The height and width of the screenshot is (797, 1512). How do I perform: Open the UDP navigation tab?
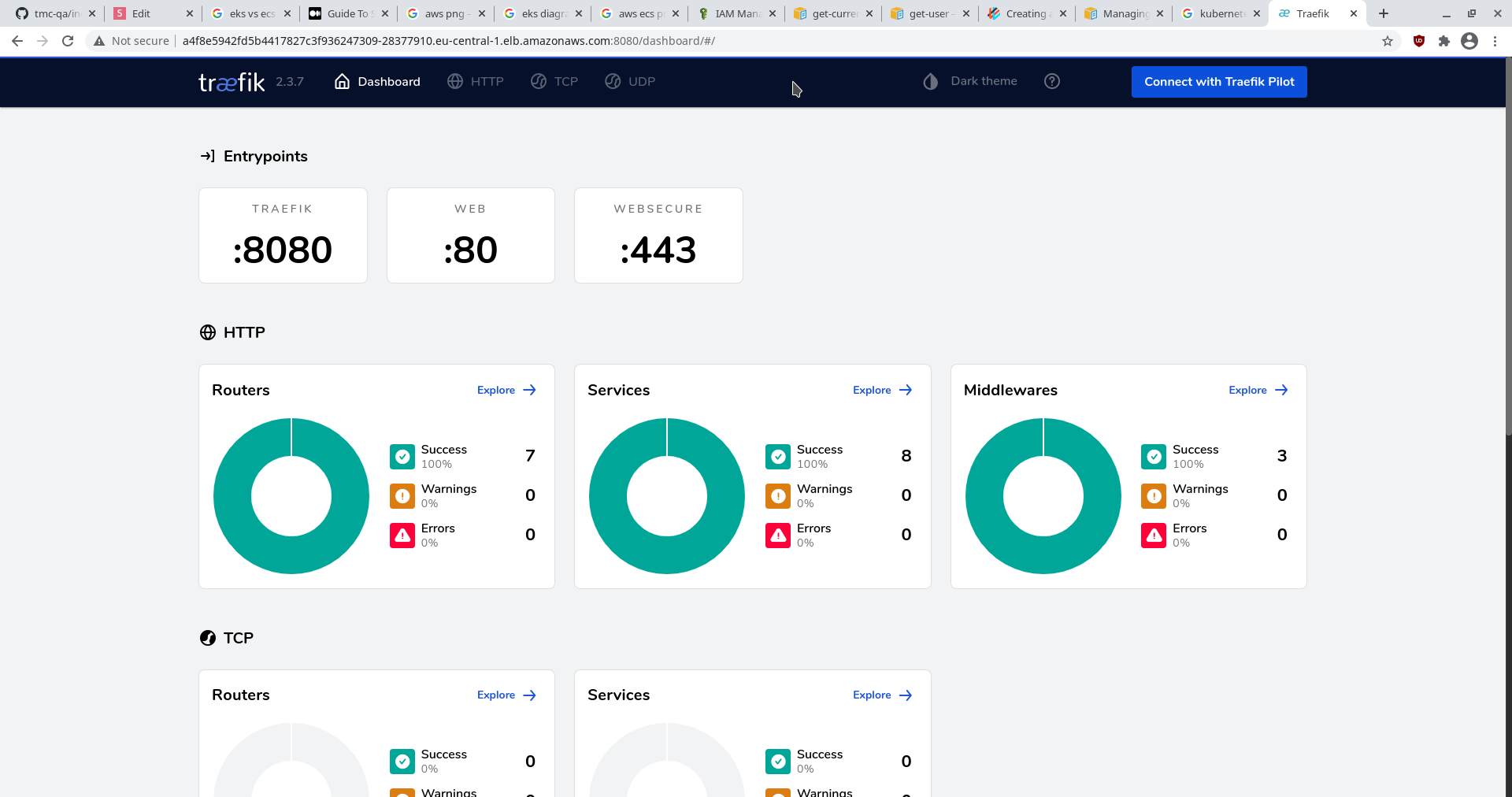click(x=630, y=81)
